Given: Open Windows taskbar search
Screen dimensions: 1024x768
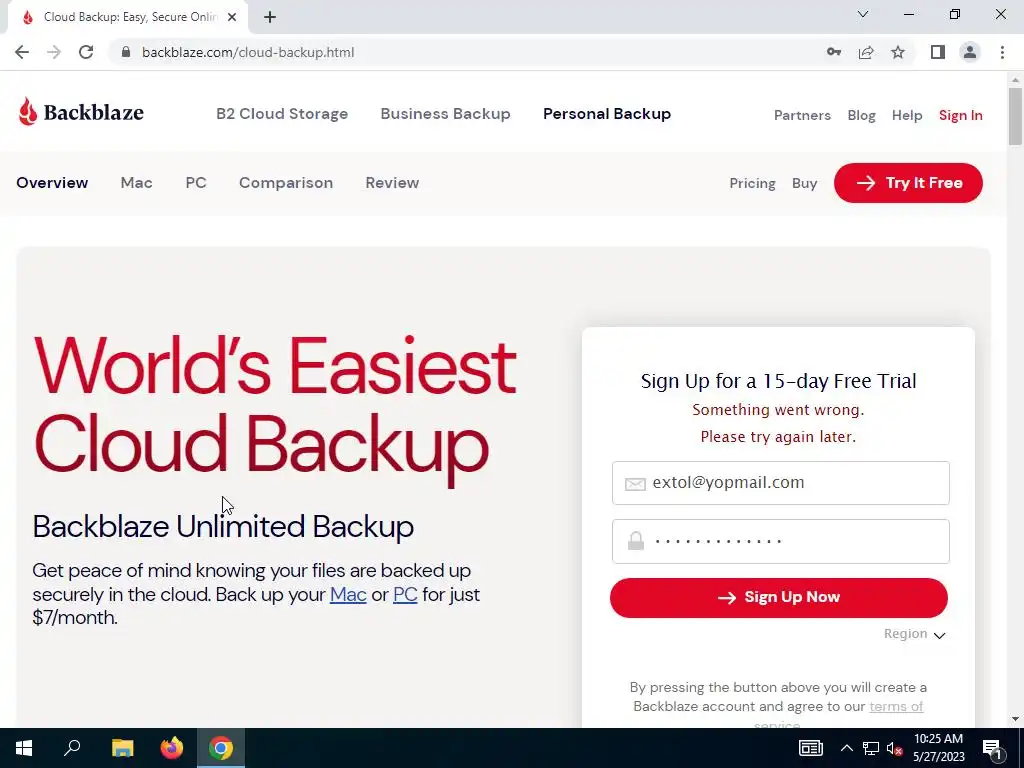Looking at the screenshot, I should (x=72, y=748).
